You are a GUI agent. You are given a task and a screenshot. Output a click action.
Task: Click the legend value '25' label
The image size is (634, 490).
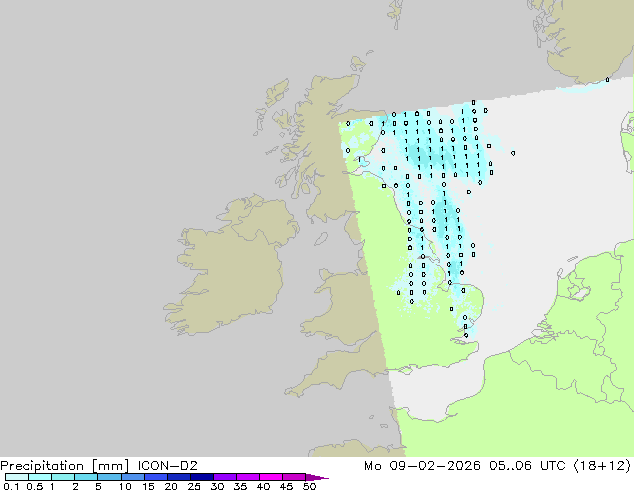pyautogui.click(x=194, y=486)
